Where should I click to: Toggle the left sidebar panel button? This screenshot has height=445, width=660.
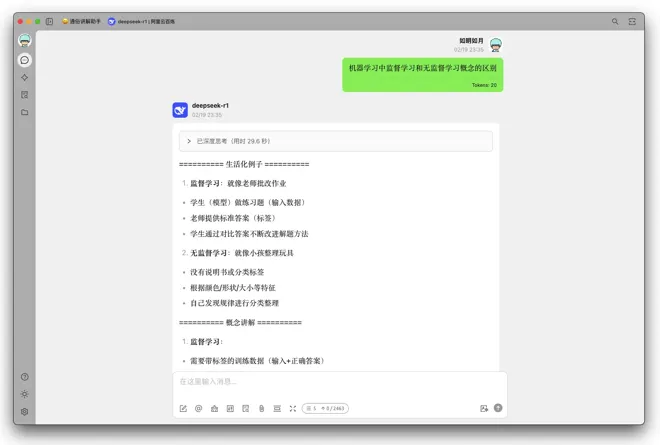tap(50, 21)
